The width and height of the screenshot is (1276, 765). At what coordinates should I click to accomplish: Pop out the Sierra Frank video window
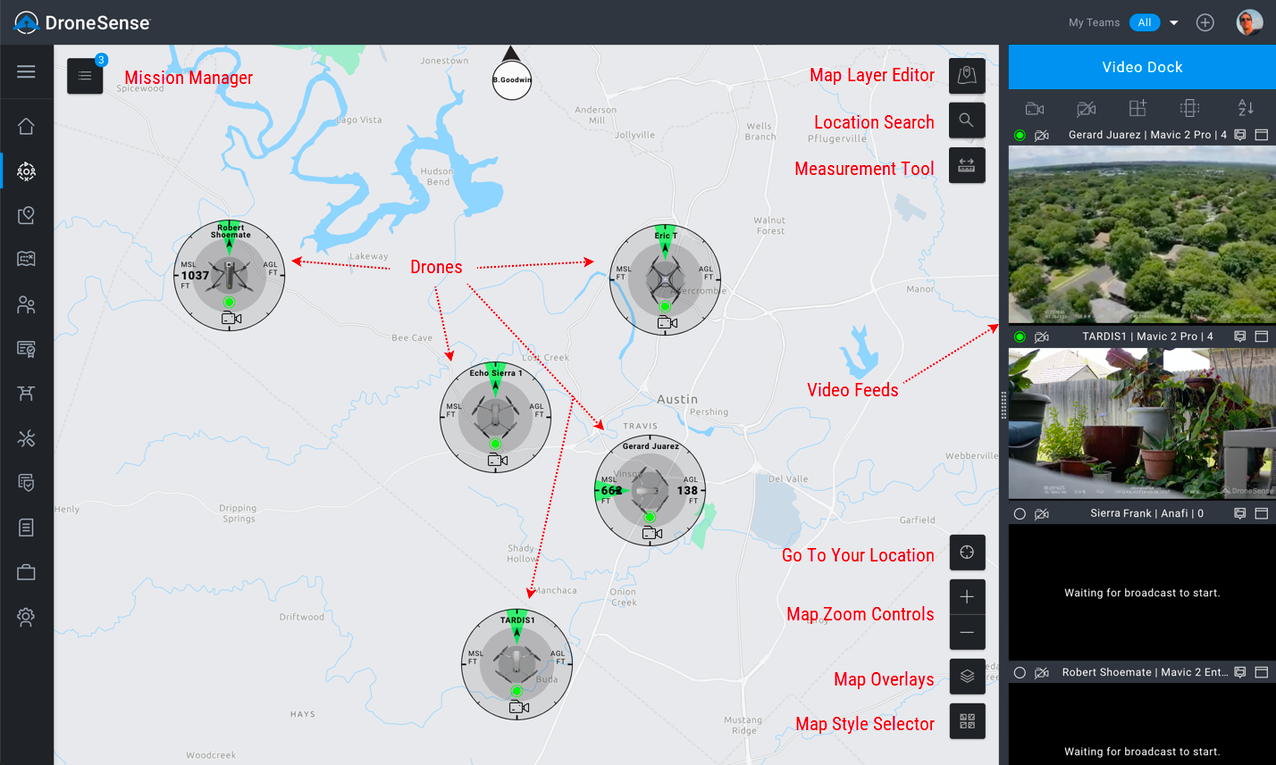click(1261, 513)
